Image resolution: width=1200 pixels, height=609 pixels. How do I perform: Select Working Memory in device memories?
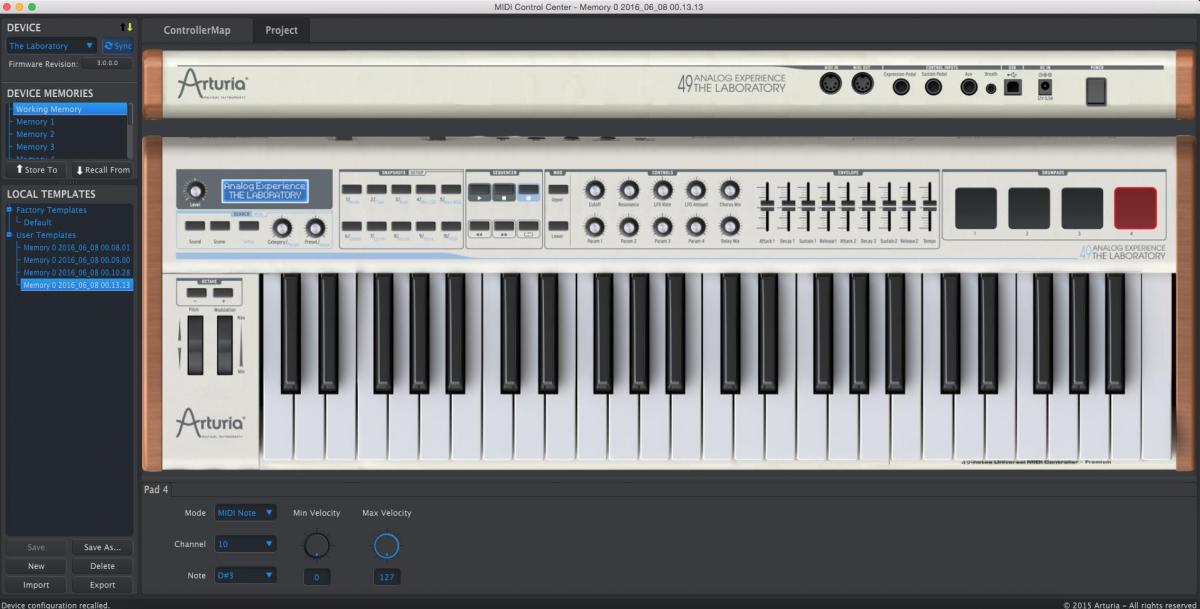tap(68, 109)
